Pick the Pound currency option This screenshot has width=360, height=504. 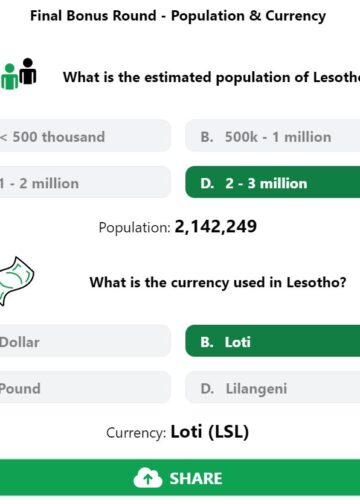click(x=85, y=388)
